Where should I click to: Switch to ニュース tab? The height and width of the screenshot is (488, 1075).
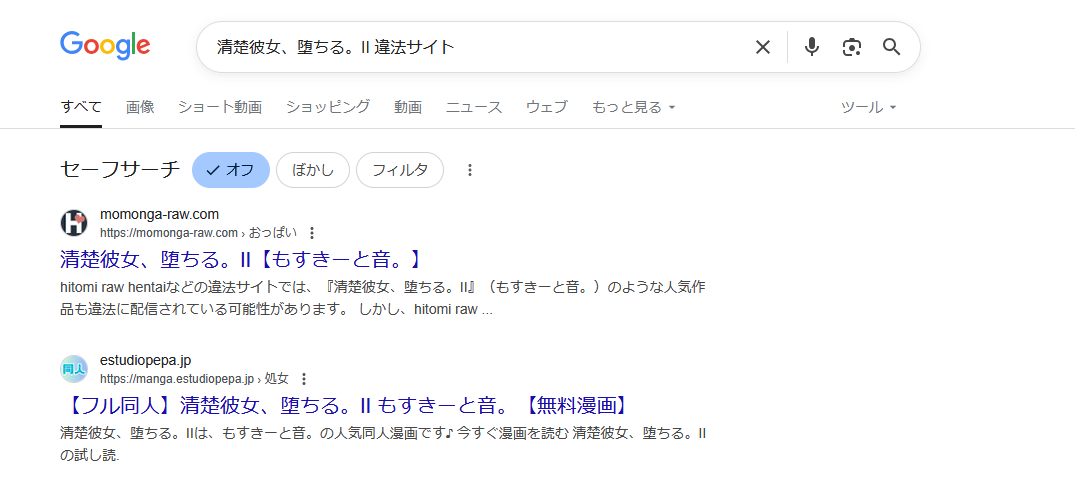coord(474,107)
